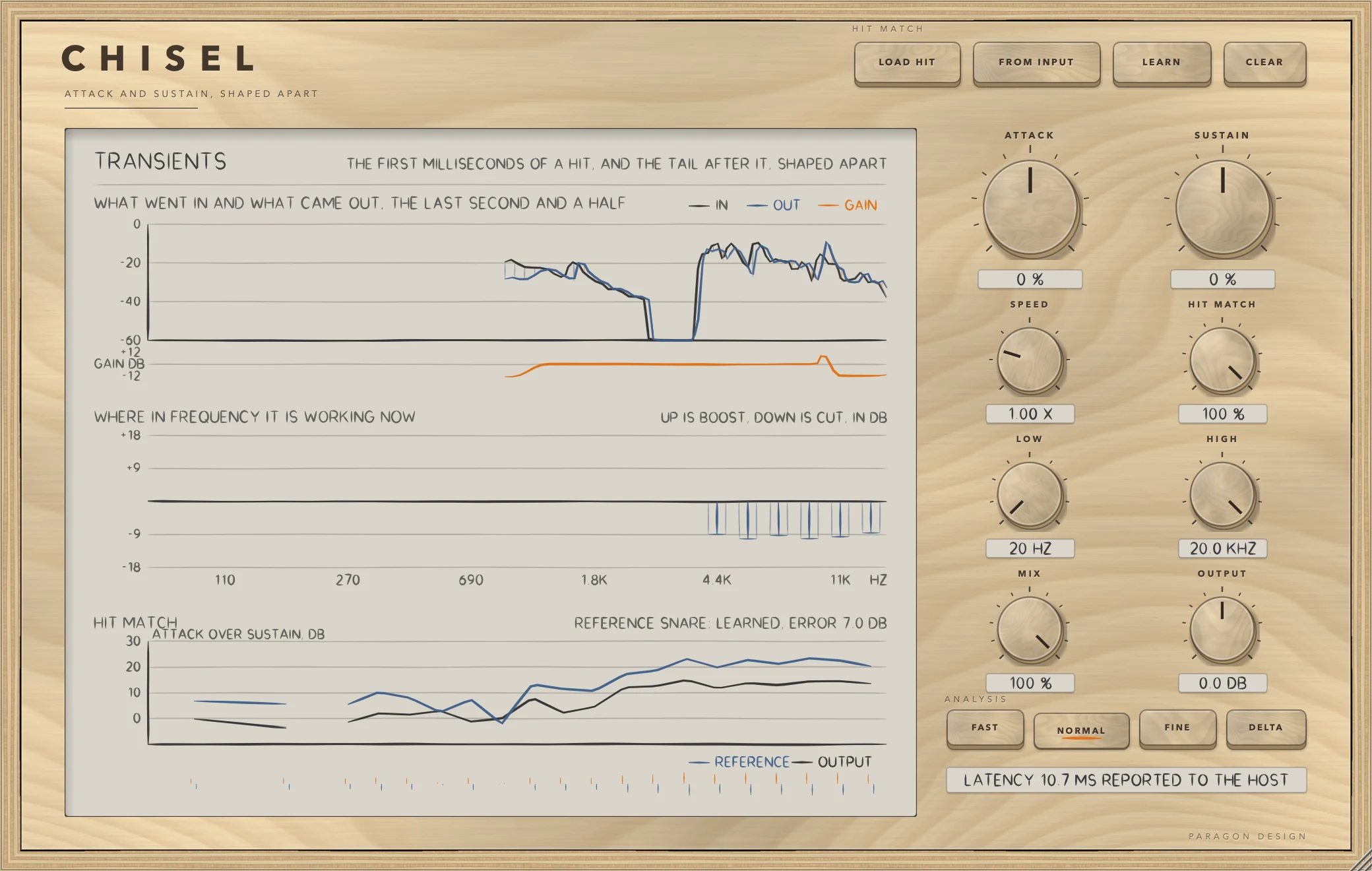This screenshot has width=1372, height=871.
Task: Click the Sustain knob
Action: [x=1223, y=207]
